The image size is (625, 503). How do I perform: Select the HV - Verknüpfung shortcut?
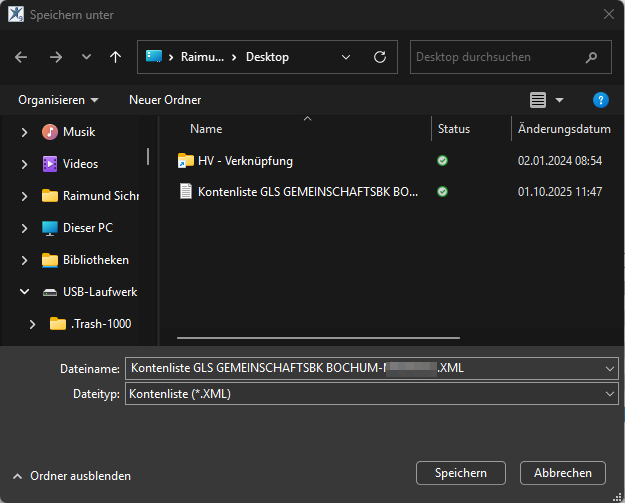coord(245,160)
